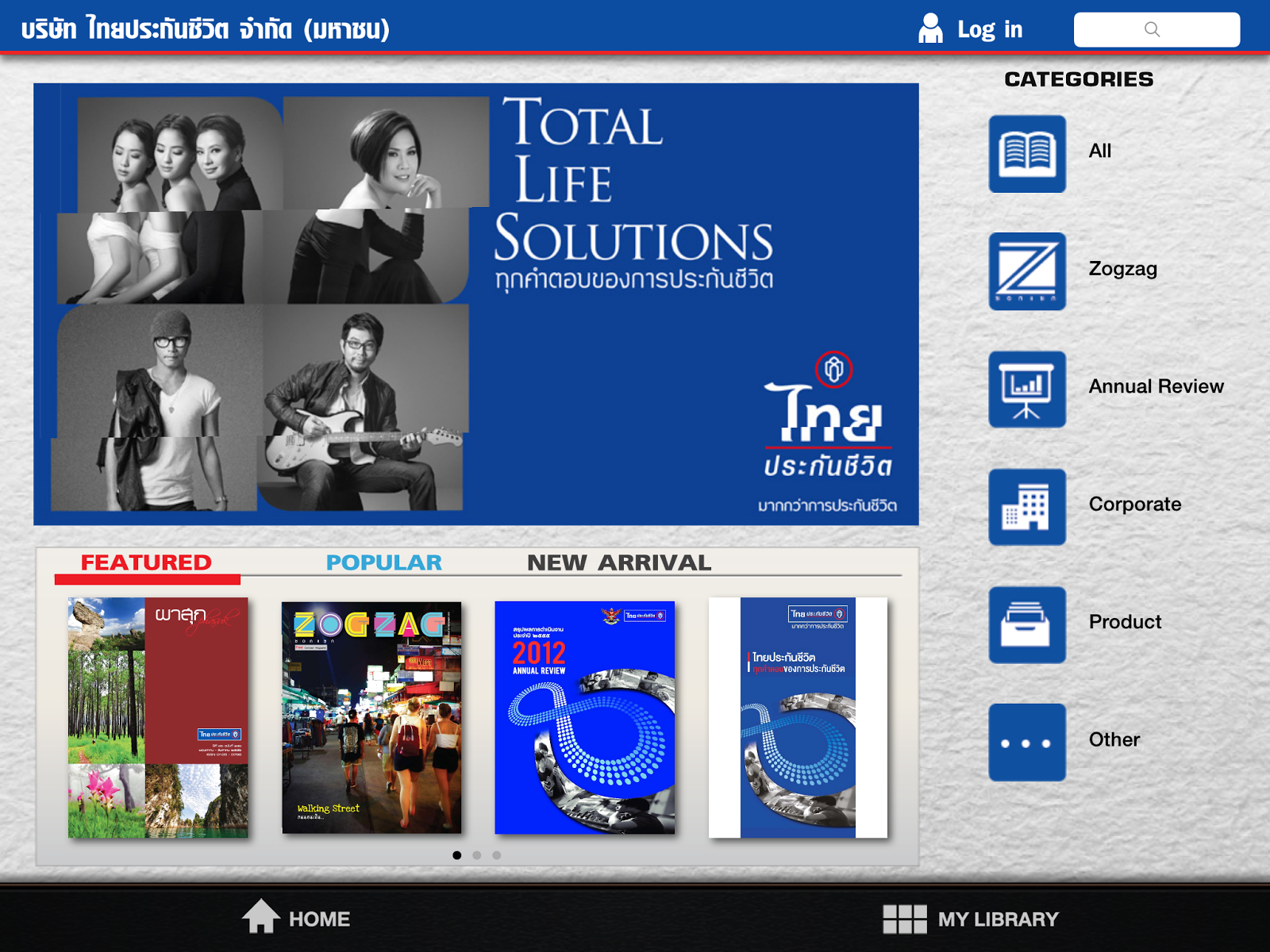Screen dimensions: 1270x952
Task: Go to HOME in bottom bar
Action: click(320, 919)
